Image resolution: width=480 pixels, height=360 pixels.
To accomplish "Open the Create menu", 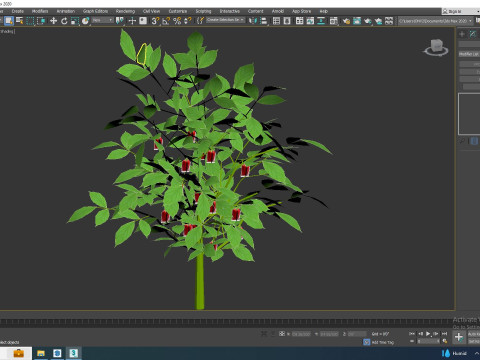I will click(18, 11).
